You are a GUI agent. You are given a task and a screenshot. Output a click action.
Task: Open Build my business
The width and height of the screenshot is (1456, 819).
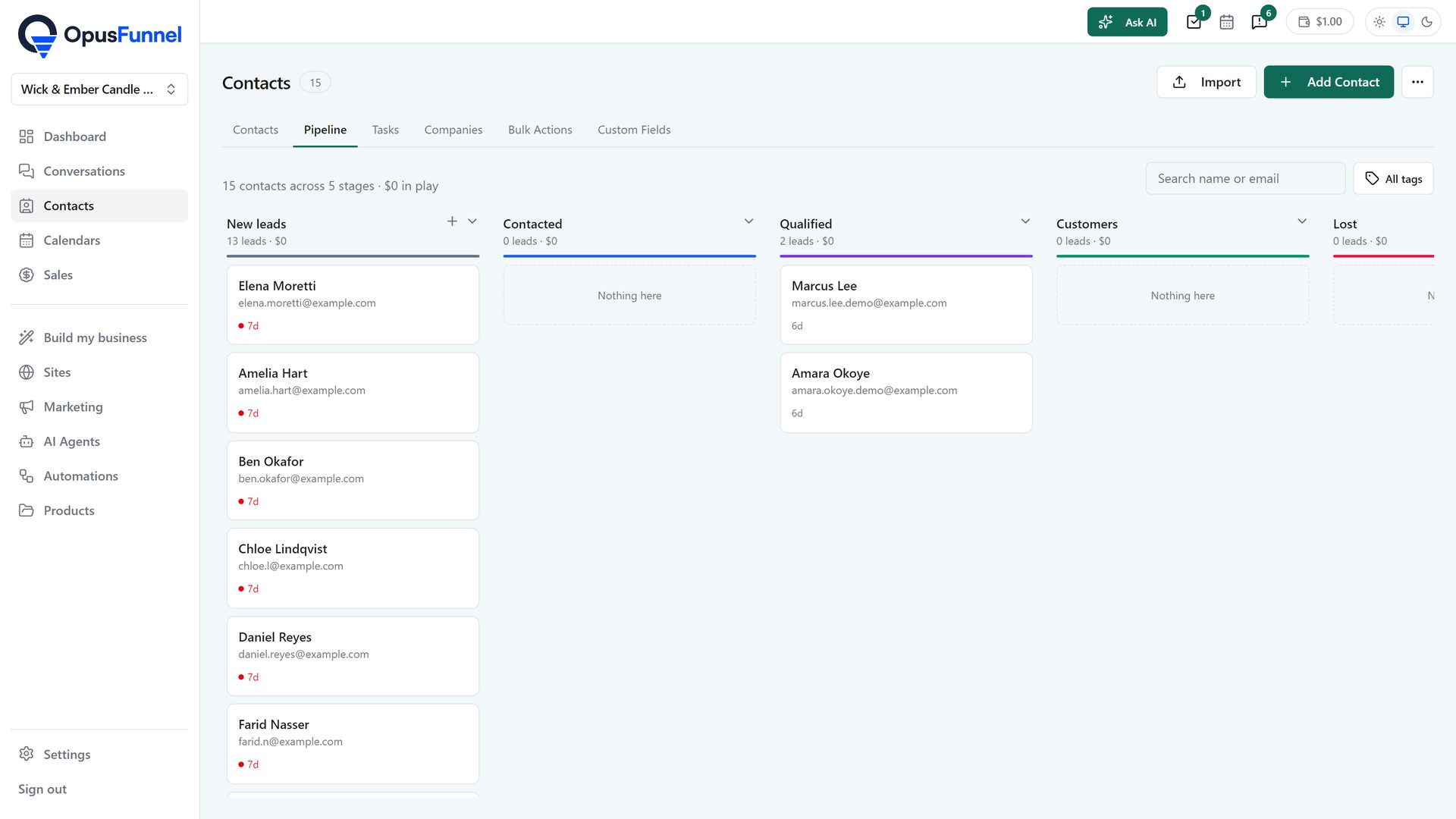(99, 338)
